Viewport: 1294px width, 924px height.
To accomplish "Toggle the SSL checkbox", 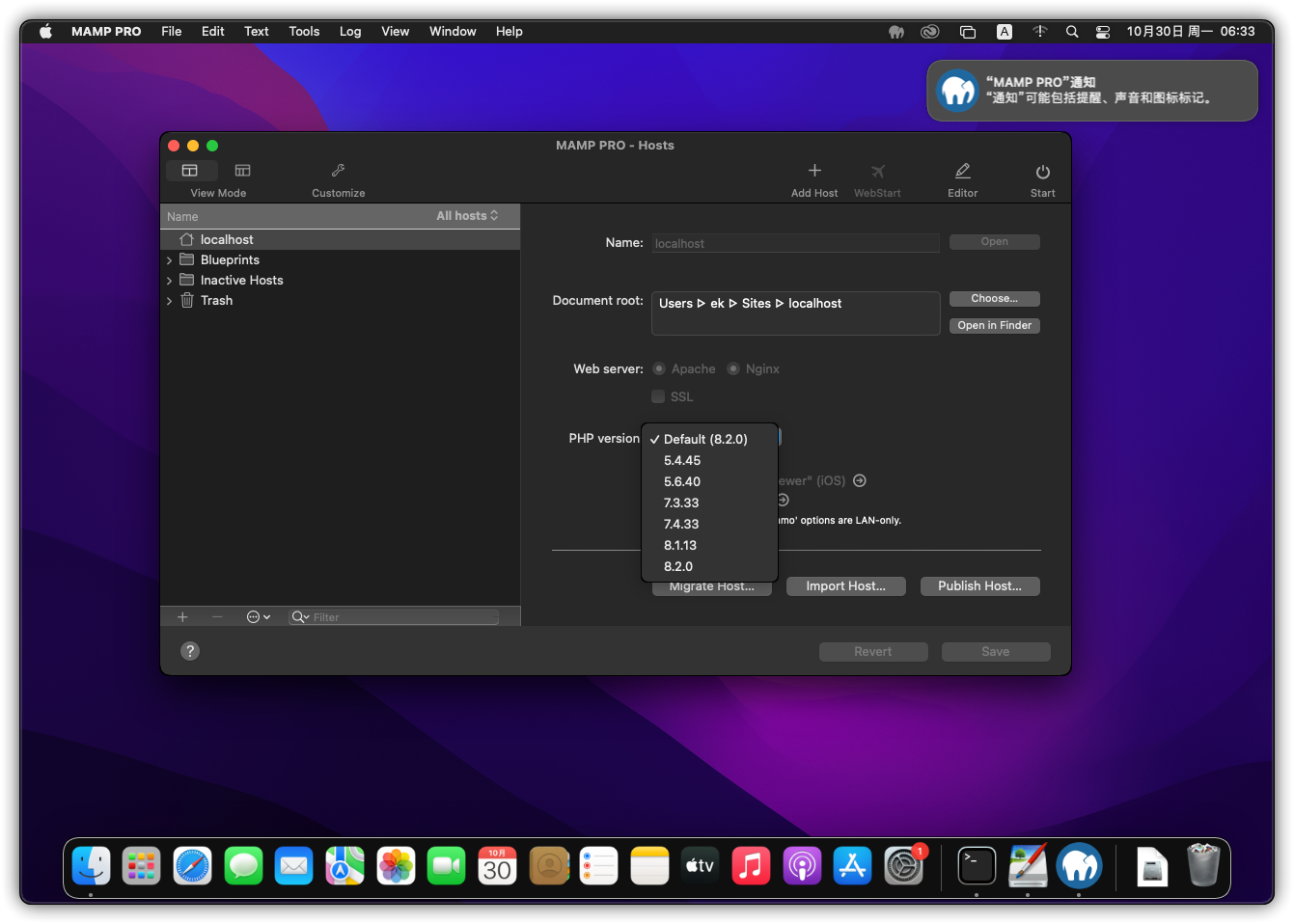I will [658, 396].
